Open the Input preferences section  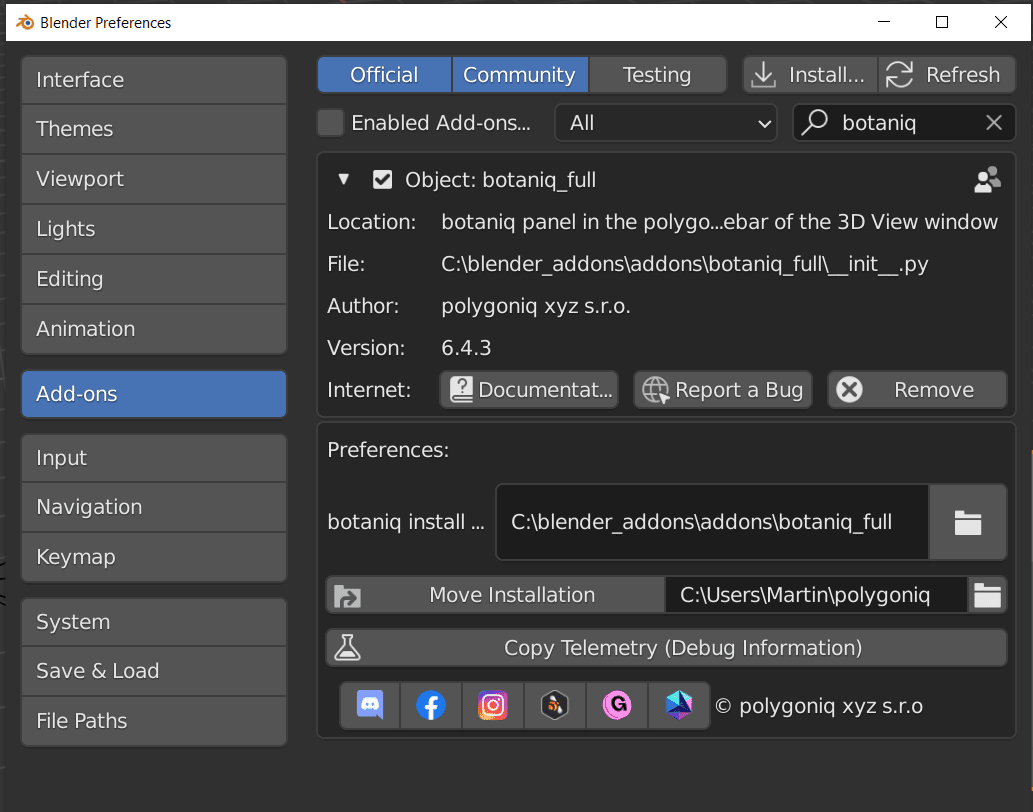pos(154,458)
